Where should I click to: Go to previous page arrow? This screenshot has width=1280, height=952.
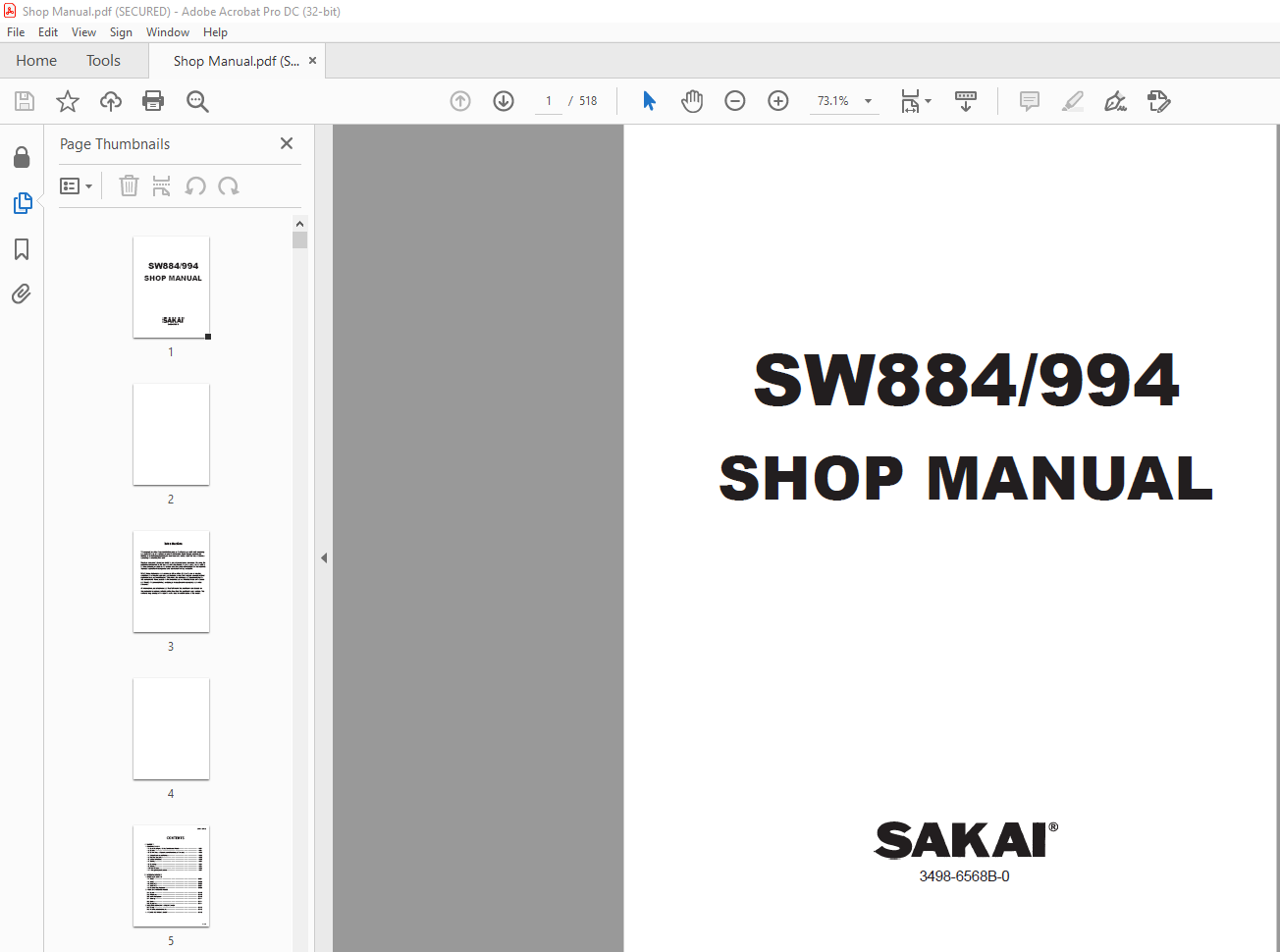pos(460,101)
